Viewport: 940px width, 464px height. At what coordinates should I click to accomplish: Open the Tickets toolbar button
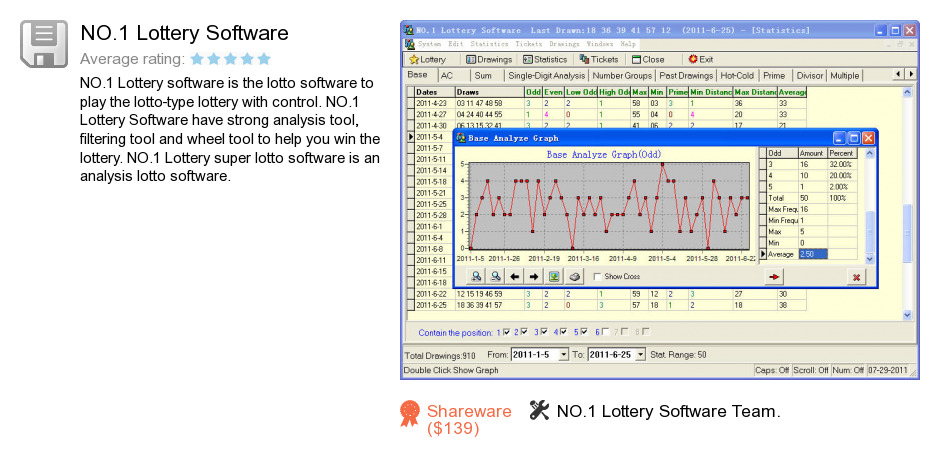[599, 59]
